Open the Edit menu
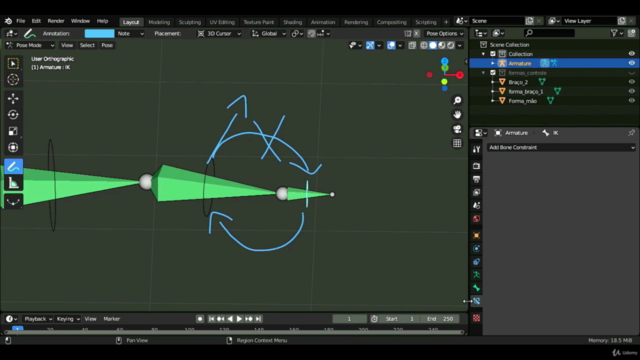640x360 pixels. 36,21
